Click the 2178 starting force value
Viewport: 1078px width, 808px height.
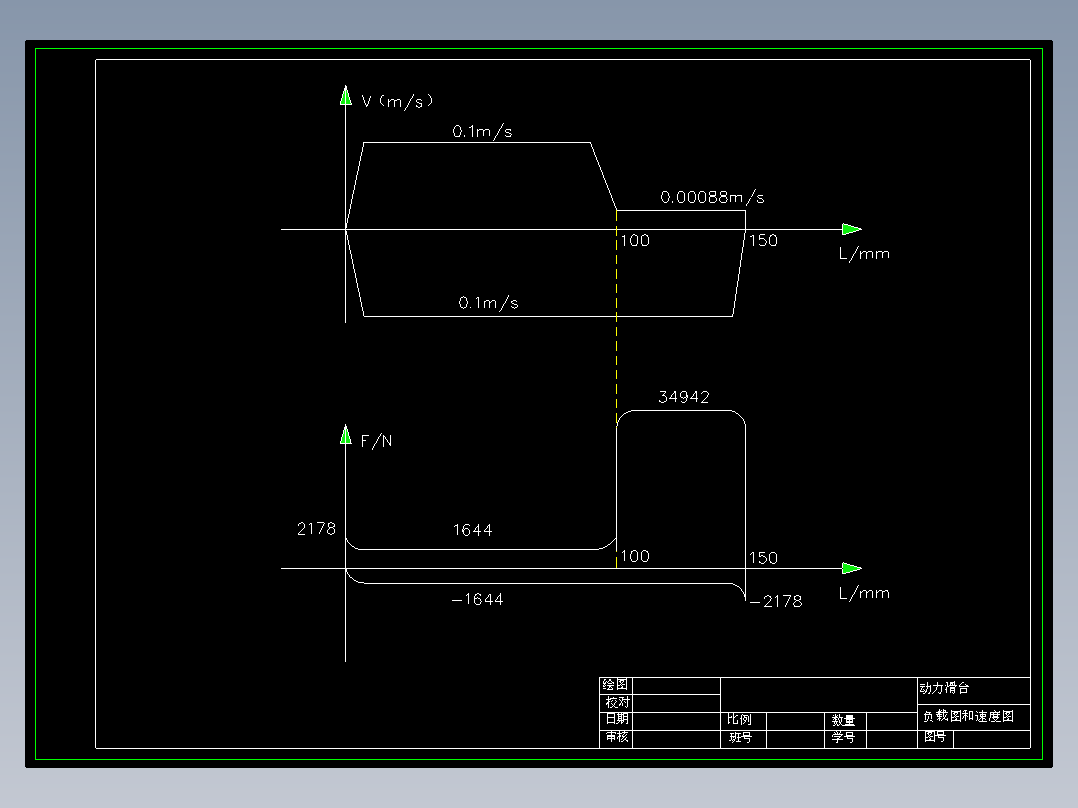[316, 529]
